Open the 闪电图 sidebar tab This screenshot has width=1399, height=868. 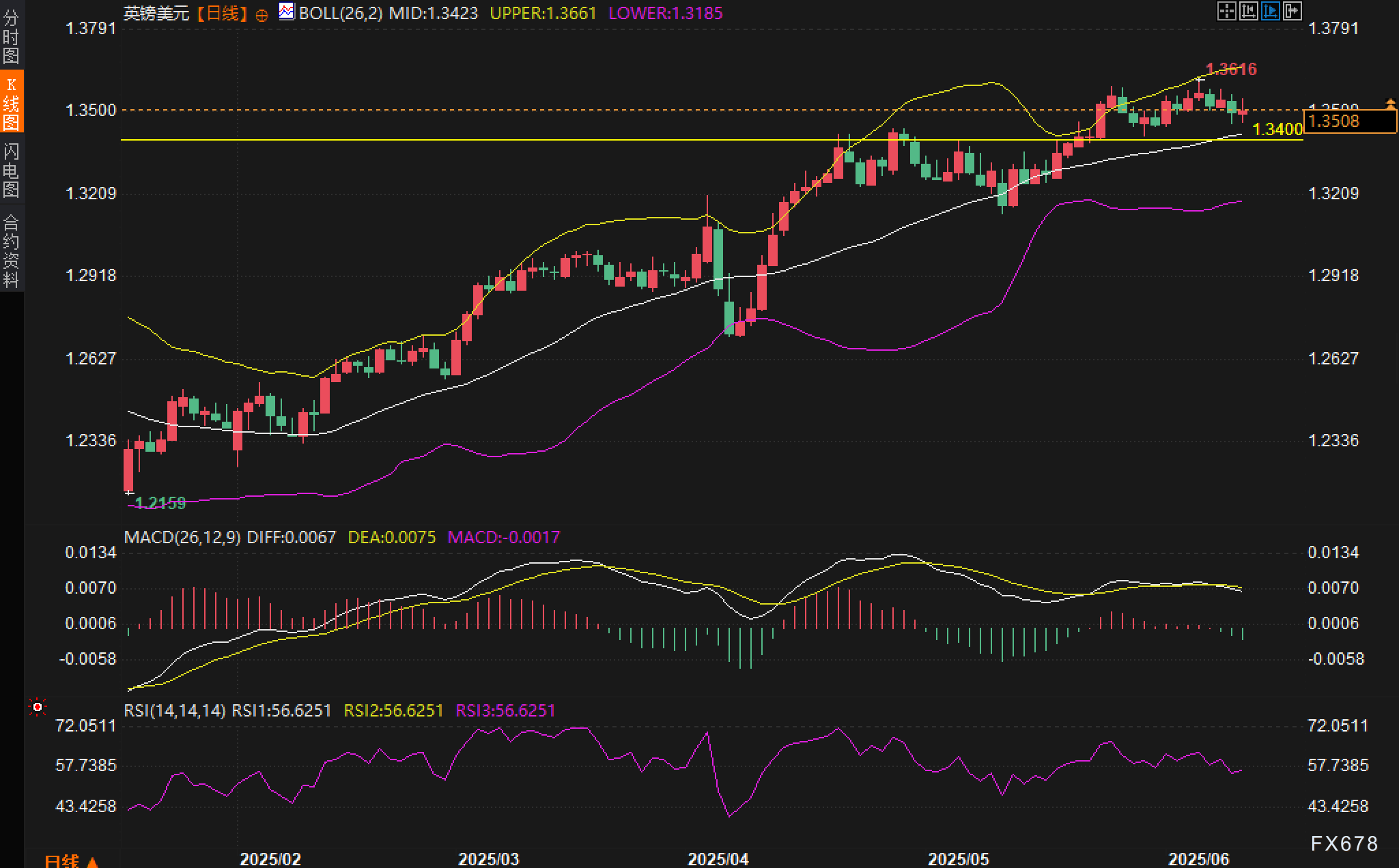[11, 169]
